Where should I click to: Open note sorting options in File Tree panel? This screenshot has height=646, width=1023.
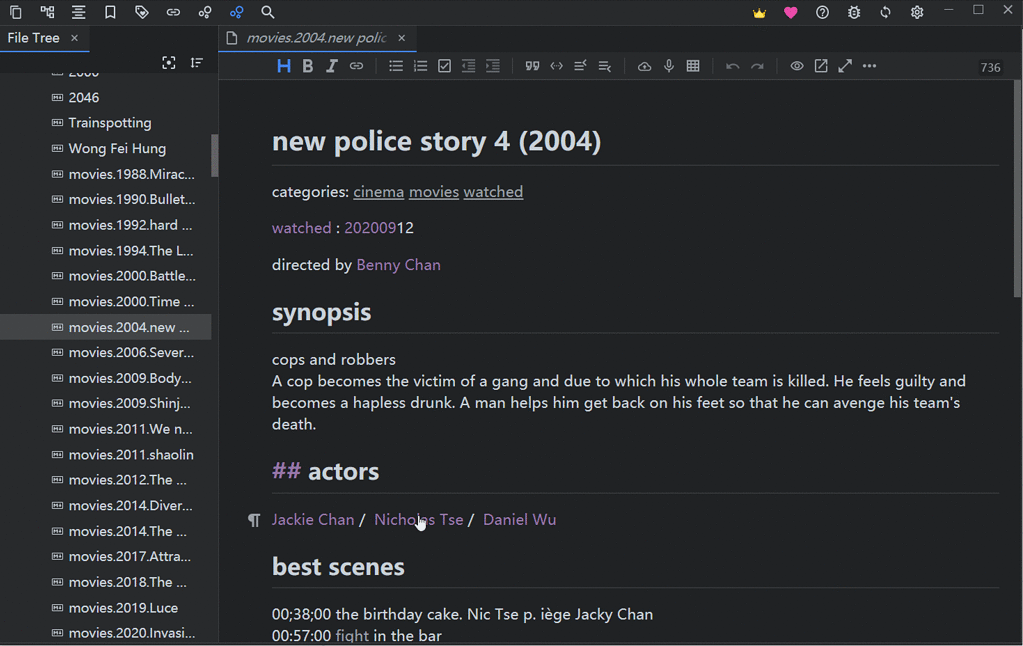click(196, 62)
